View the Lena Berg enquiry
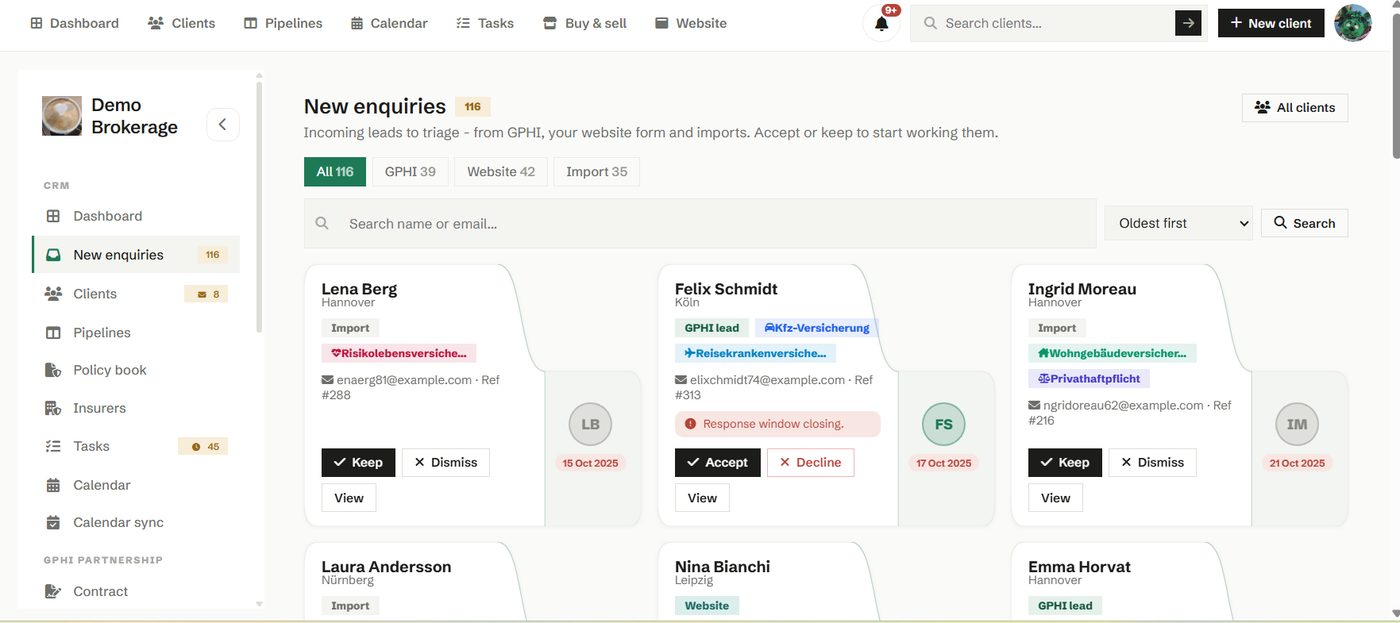This screenshot has width=1400, height=623. 349,498
